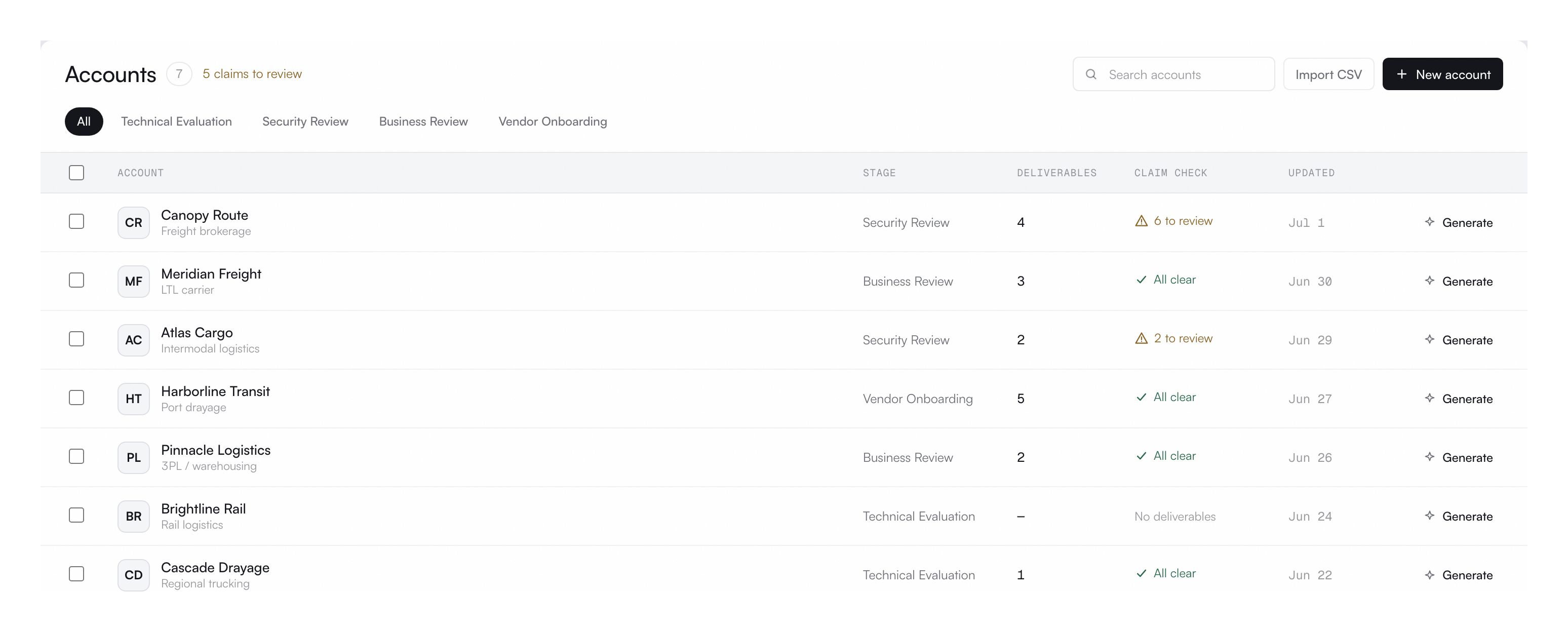Click the plus icon in New account
1568x632 pixels.
pos(1401,74)
